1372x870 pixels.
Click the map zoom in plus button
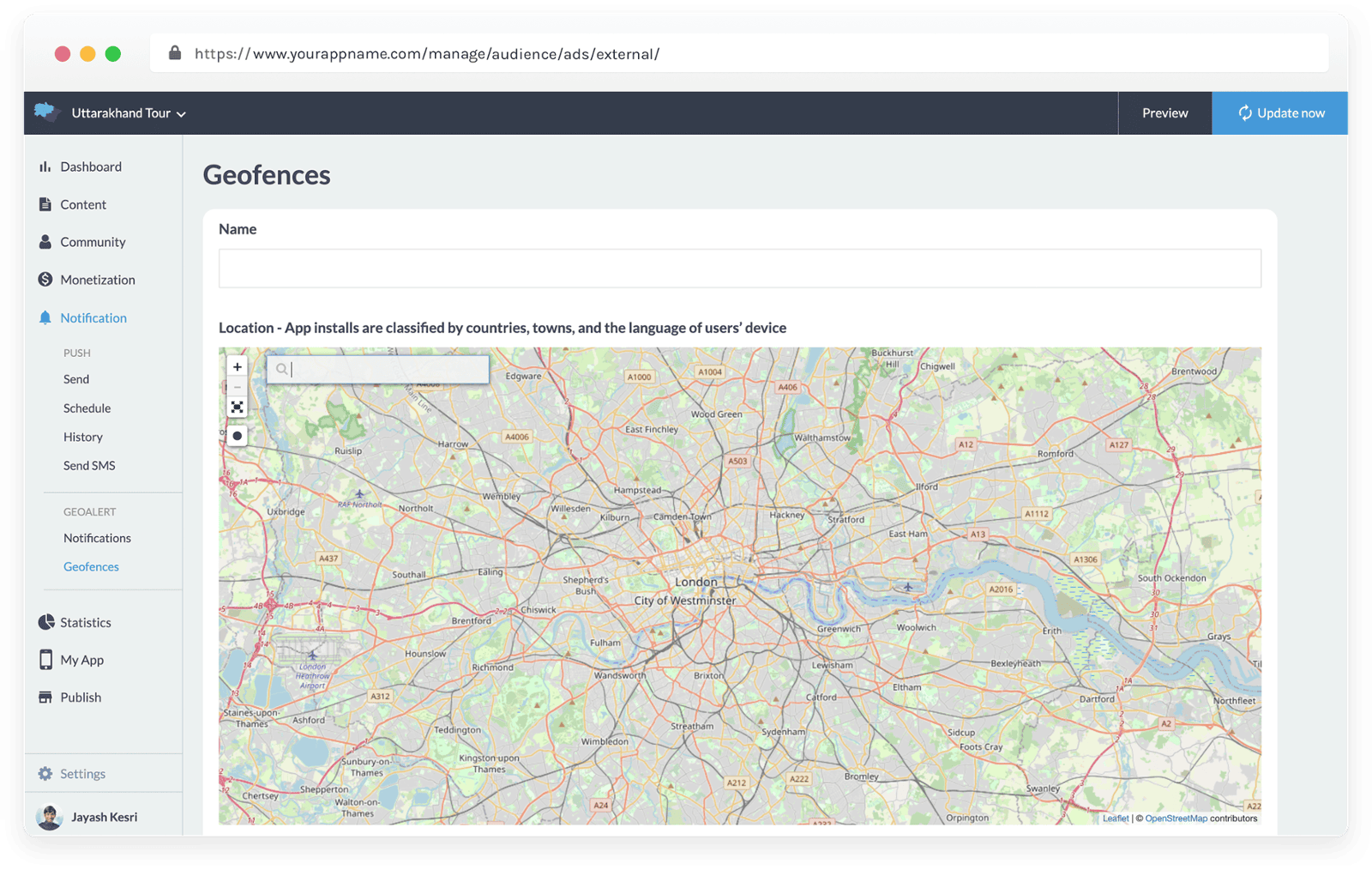[238, 367]
